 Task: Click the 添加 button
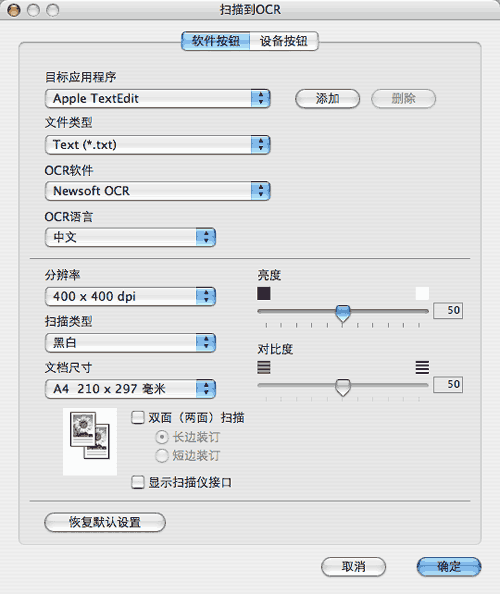click(x=327, y=99)
